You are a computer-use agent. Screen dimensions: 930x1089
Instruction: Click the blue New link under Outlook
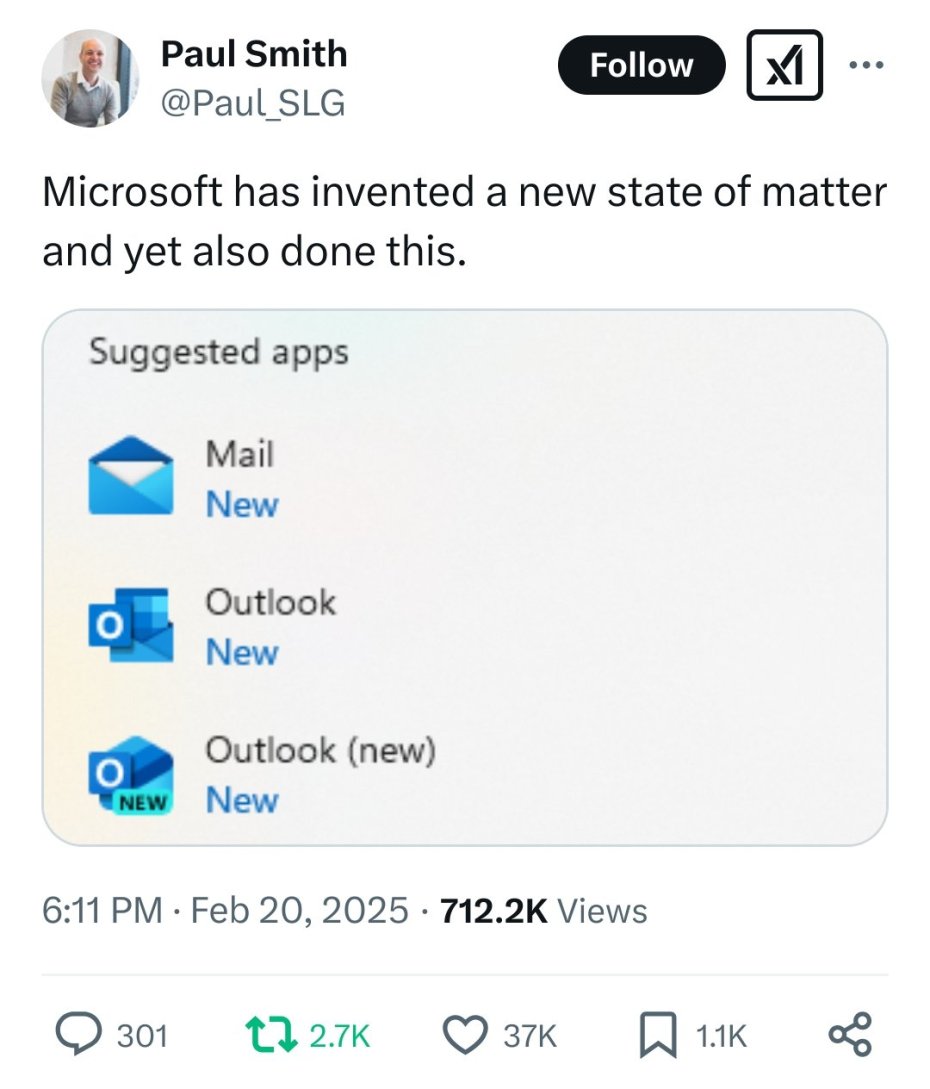coord(242,652)
